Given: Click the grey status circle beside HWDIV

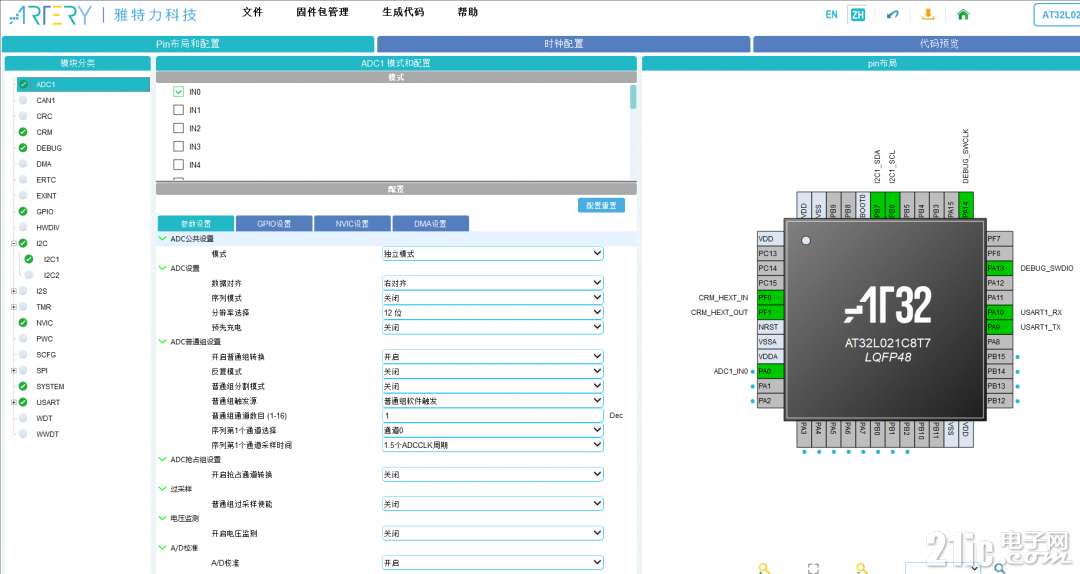Looking at the screenshot, I should click(23, 227).
